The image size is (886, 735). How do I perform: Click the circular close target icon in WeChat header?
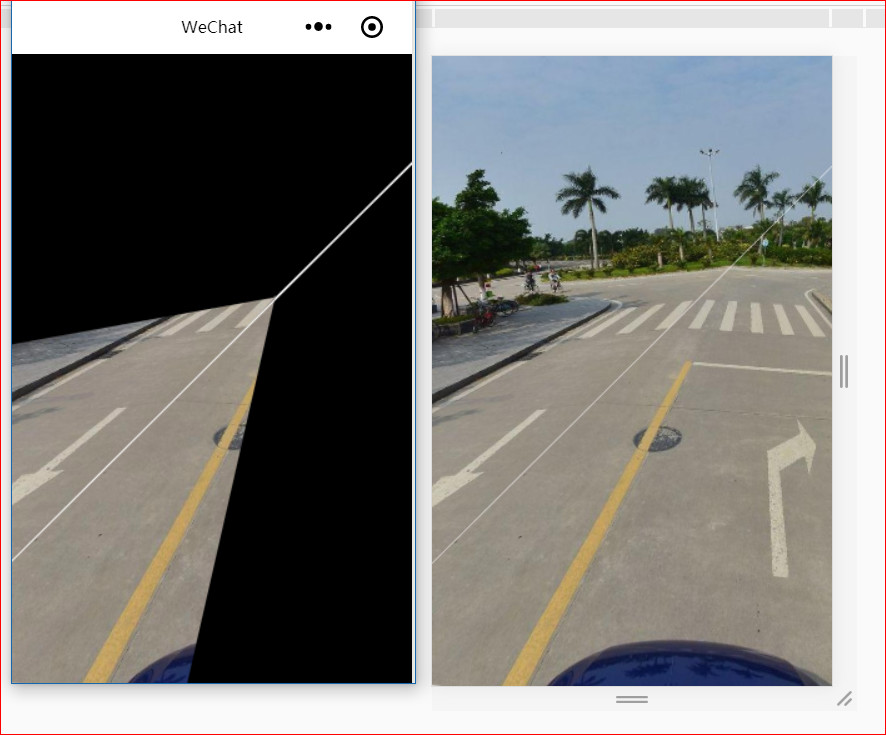point(372,27)
